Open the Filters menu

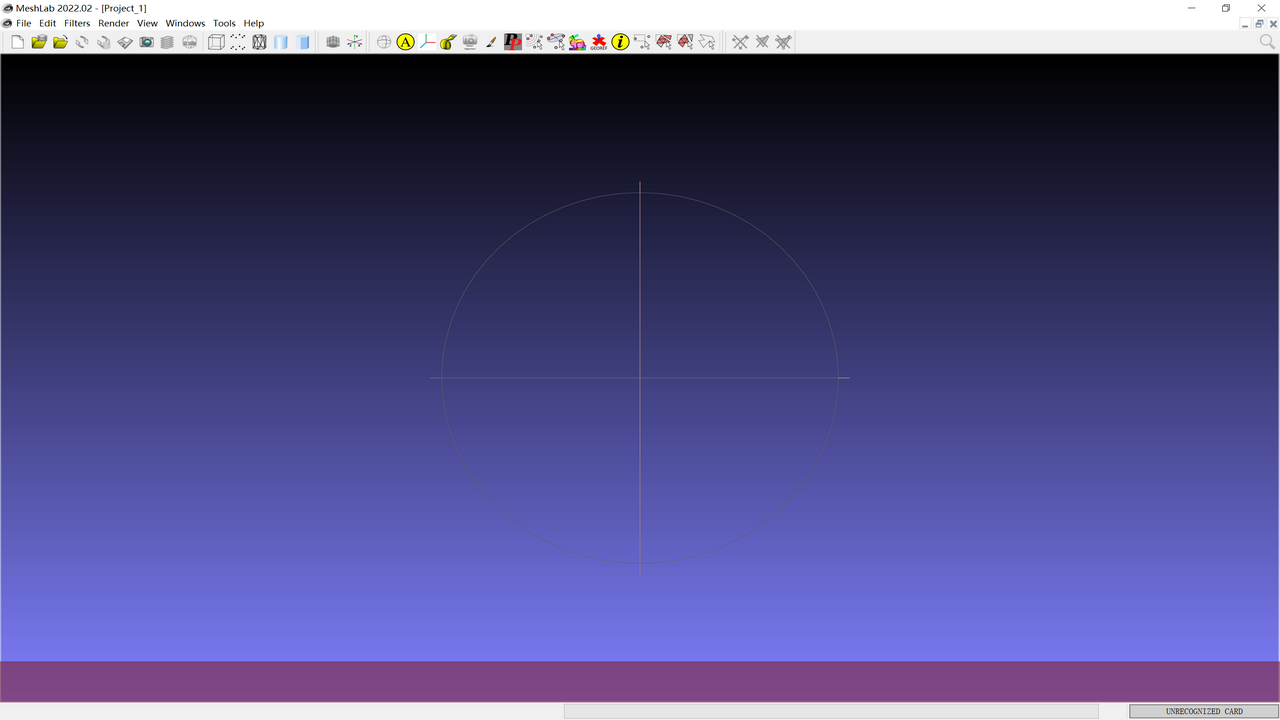click(77, 23)
